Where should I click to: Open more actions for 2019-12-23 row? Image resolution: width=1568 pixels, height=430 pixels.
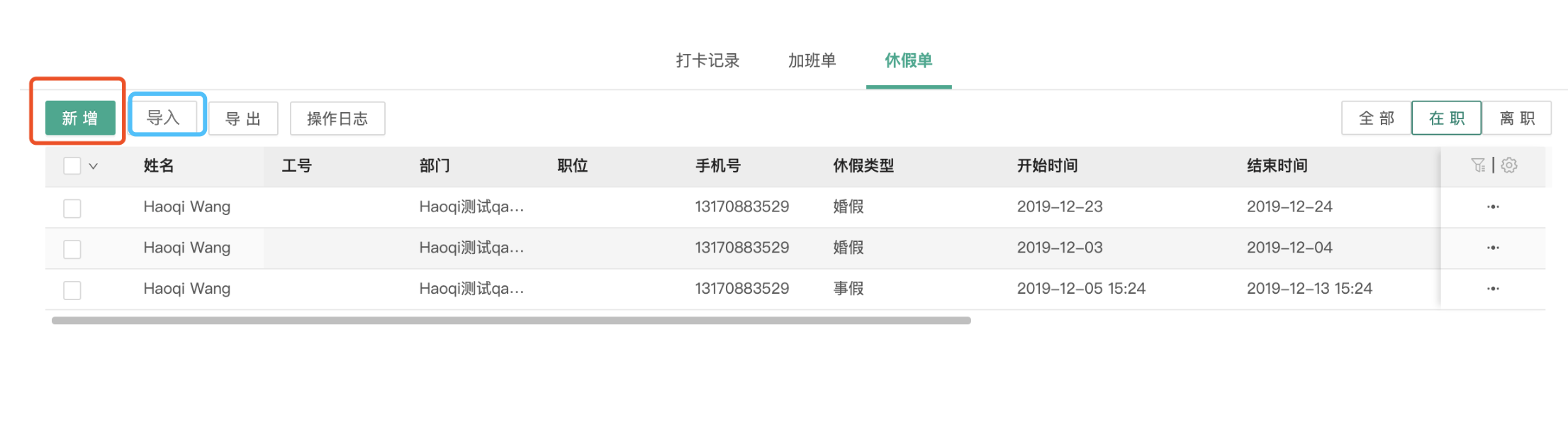pyautogui.click(x=1493, y=207)
